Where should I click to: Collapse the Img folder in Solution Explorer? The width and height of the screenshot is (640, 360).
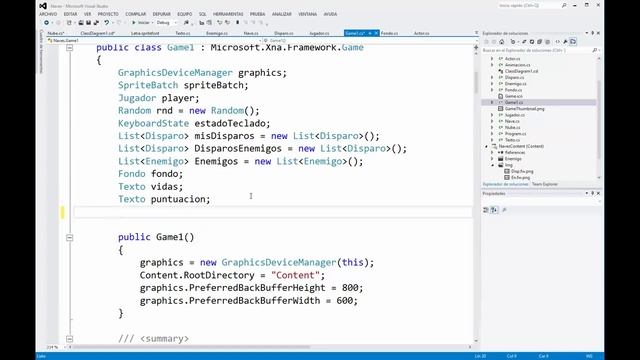click(x=492, y=165)
